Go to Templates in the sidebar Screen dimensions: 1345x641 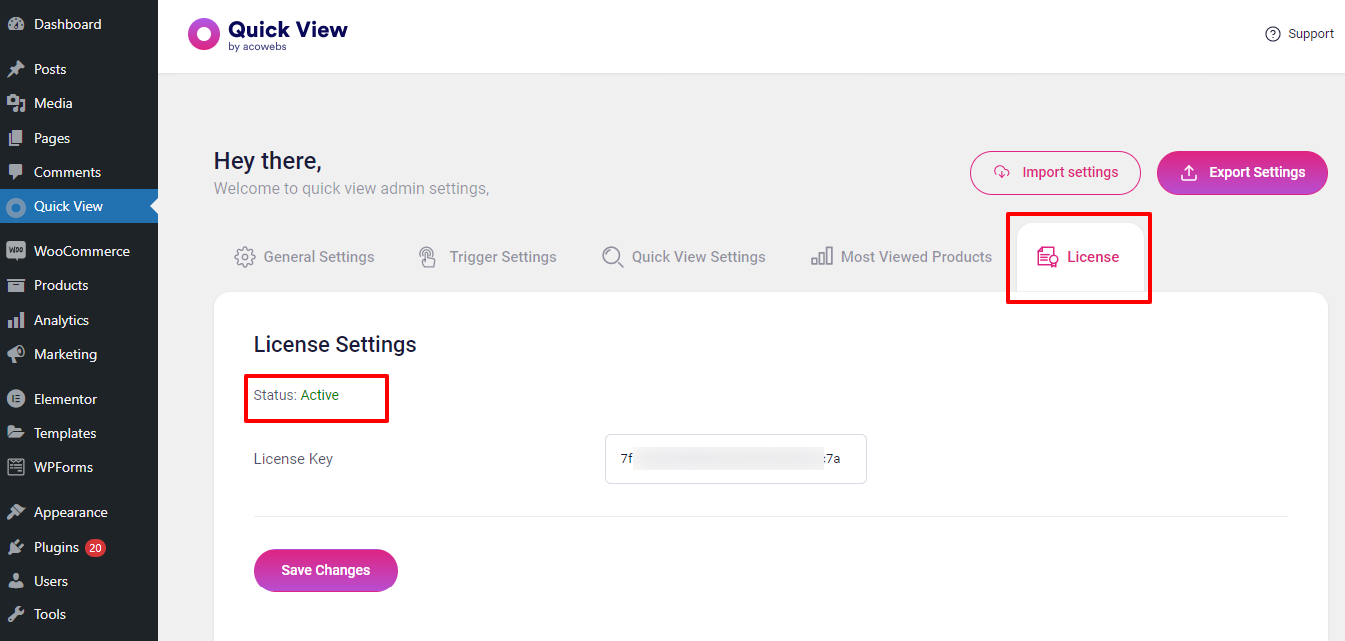point(79,433)
